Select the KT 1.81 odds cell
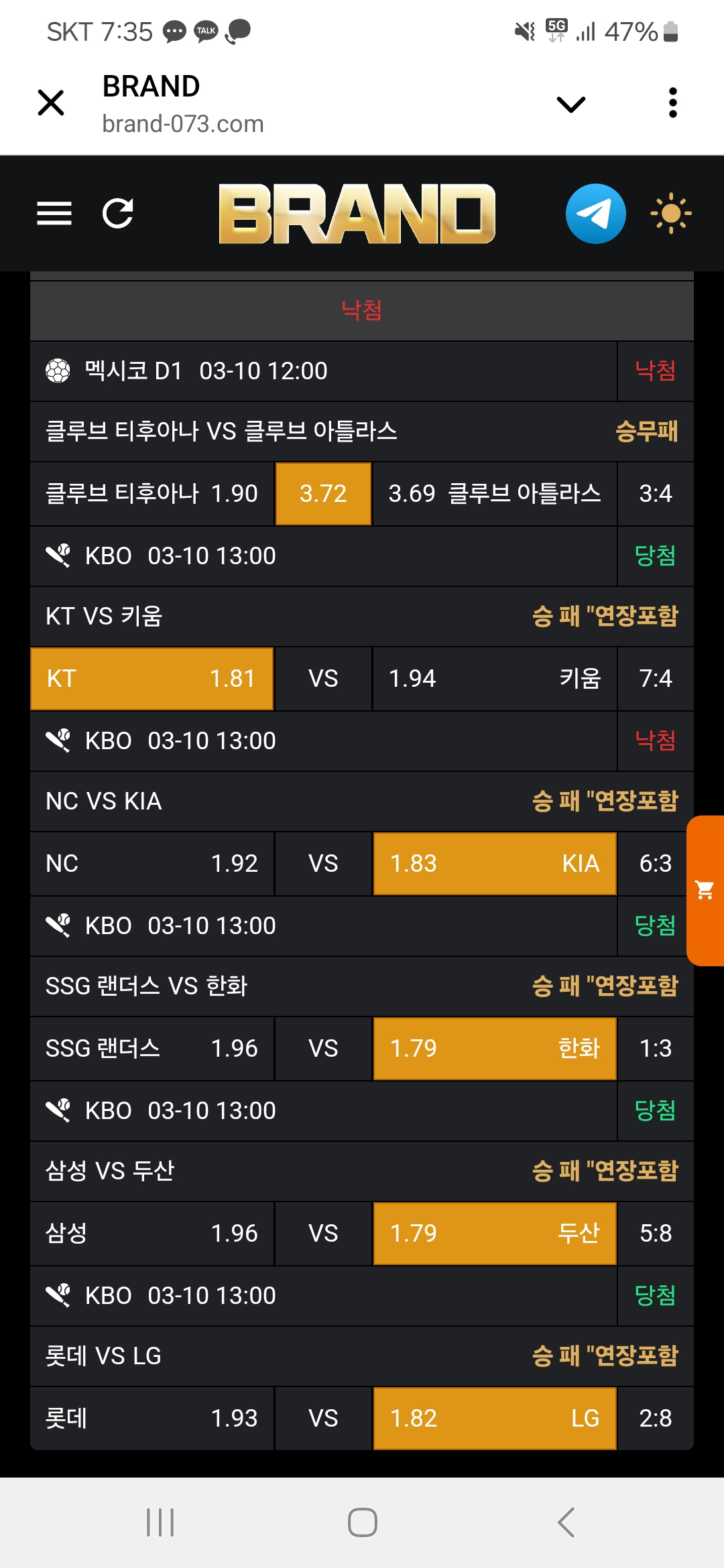 coord(152,679)
